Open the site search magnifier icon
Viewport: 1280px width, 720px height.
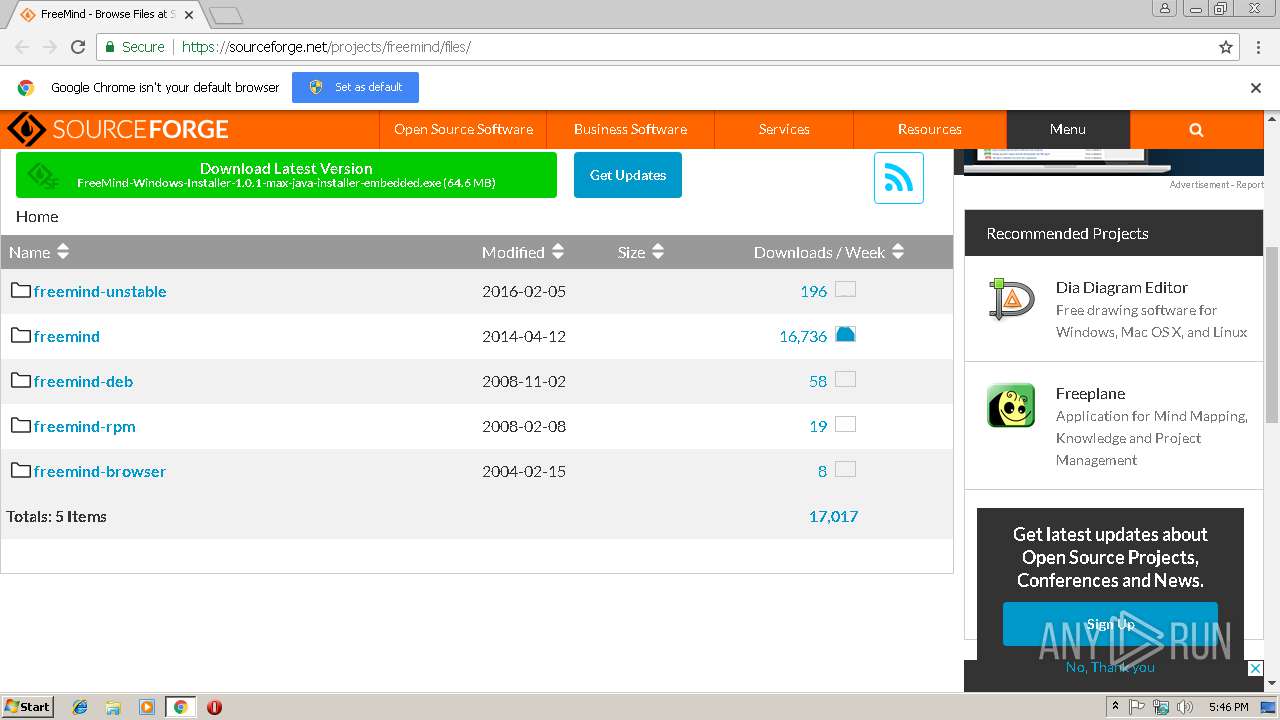click(x=1196, y=129)
